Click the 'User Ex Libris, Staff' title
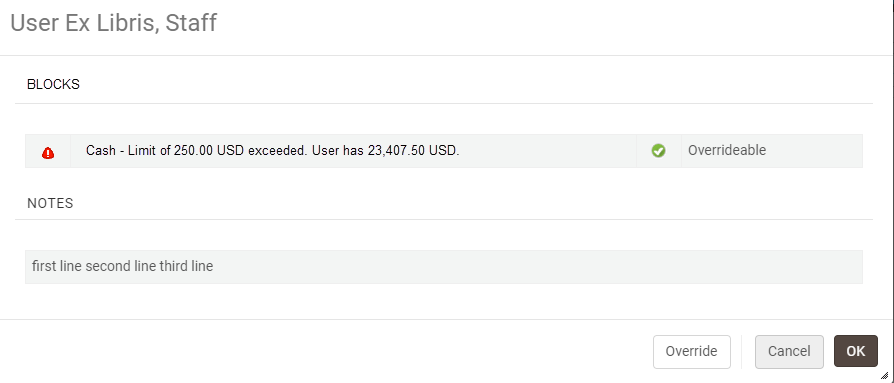 click(x=113, y=23)
